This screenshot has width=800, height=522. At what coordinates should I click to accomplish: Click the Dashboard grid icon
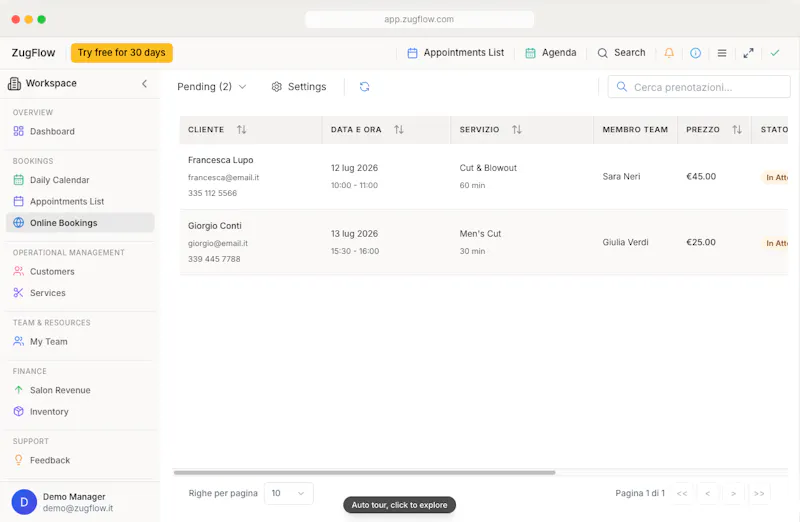coord(18,131)
